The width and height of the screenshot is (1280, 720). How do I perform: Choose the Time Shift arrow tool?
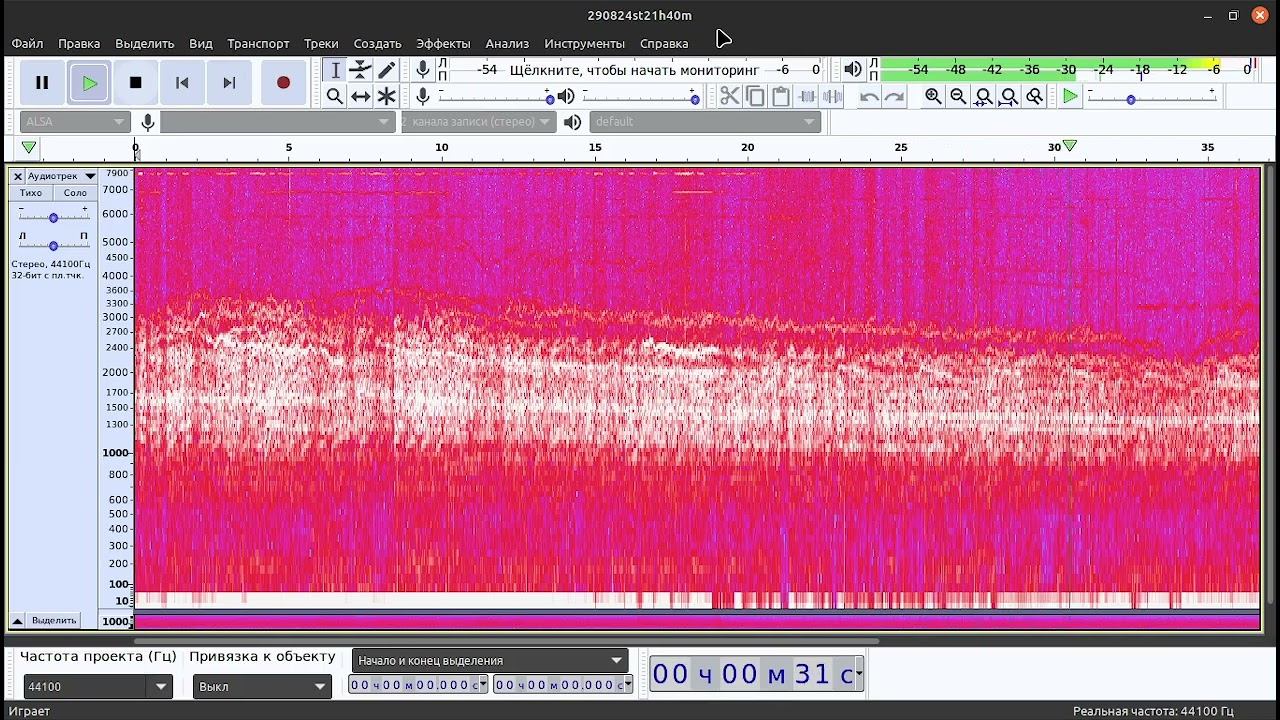[x=360, y=96]
